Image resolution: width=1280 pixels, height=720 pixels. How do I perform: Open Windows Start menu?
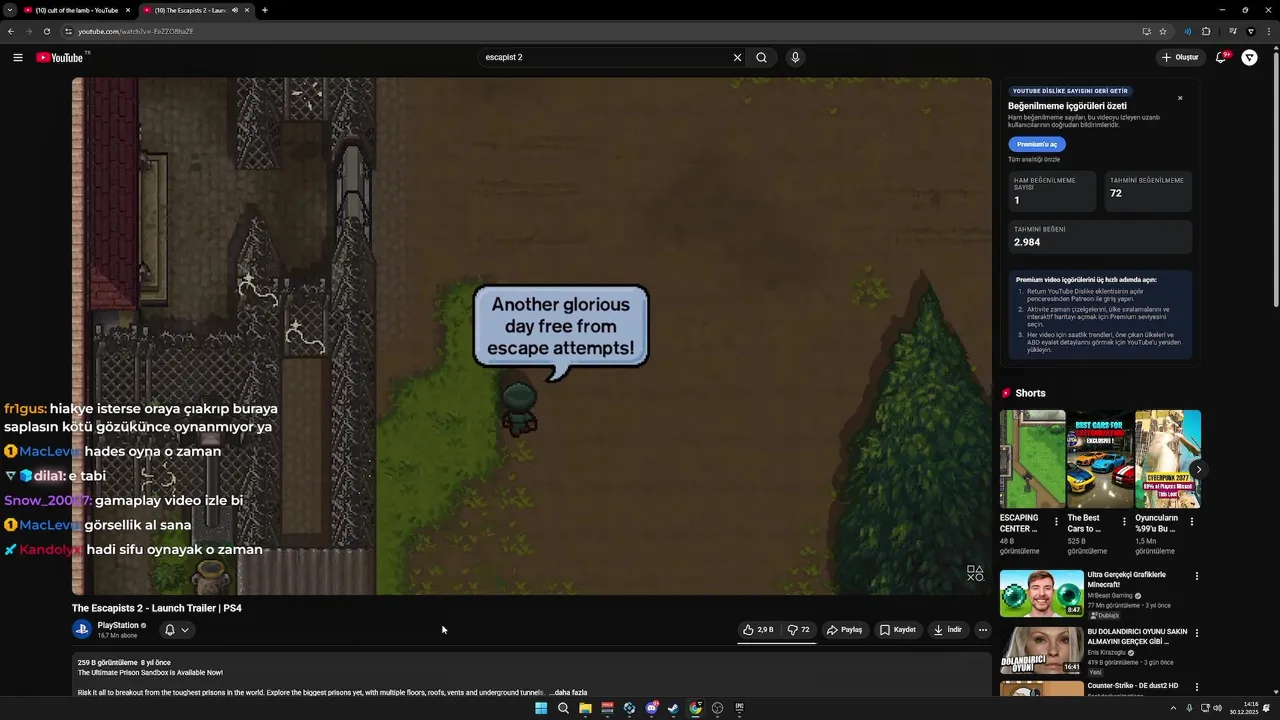(541, 708)
